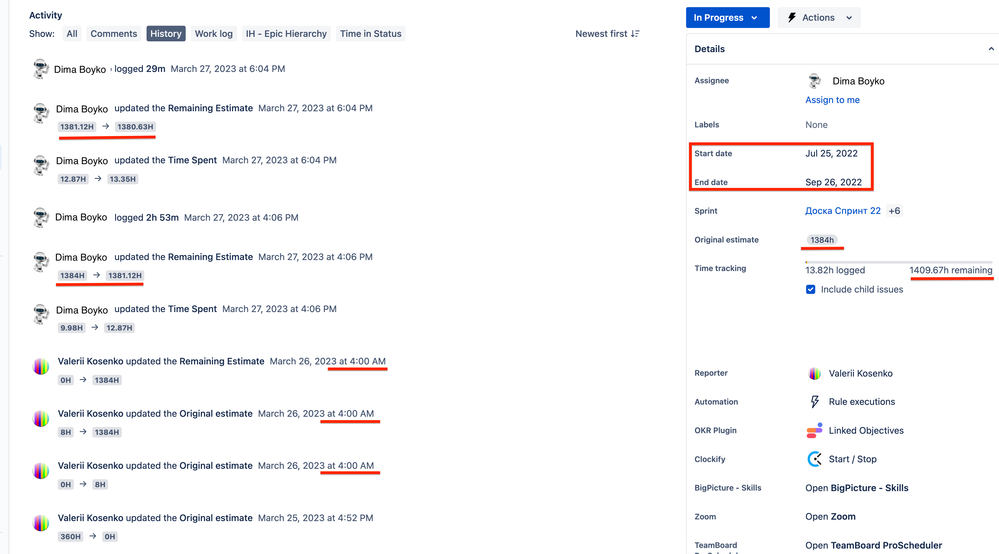The height and width of the screenshot is (554, 999).
Task: Click the March 25, 2023 at 4:52 PM timestamp
Action: (315, 518)
